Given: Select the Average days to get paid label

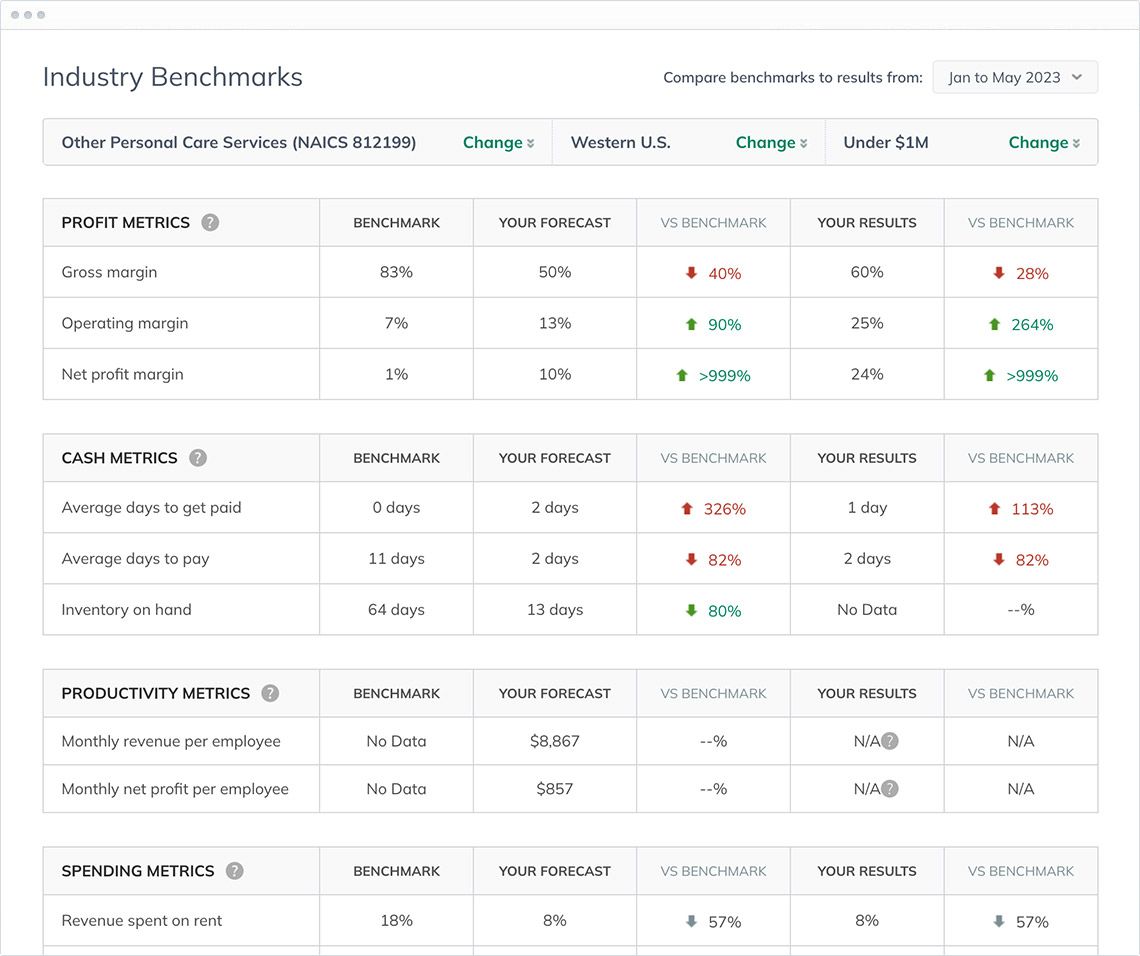Looking at the screenshot, I should (x=151, y=507).
